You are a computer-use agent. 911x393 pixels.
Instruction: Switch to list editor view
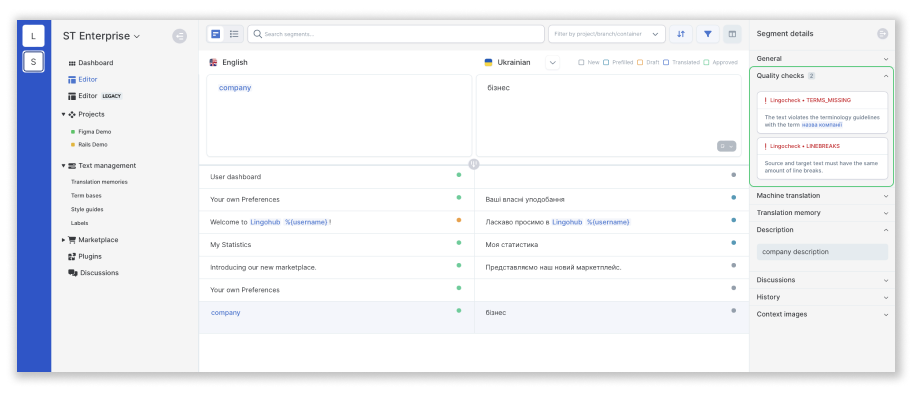tap(234, 34)
